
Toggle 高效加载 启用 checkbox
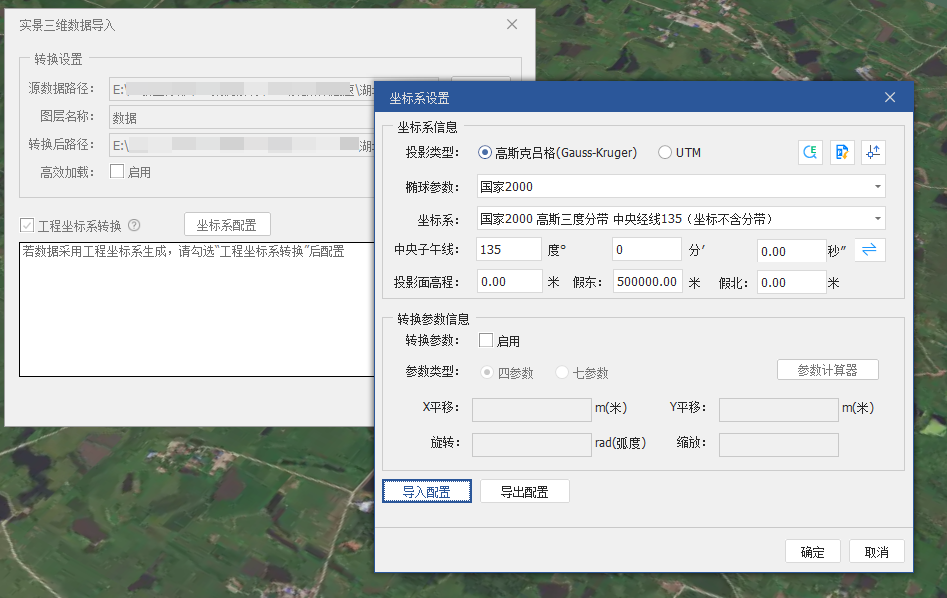click(x=117, y=171)
